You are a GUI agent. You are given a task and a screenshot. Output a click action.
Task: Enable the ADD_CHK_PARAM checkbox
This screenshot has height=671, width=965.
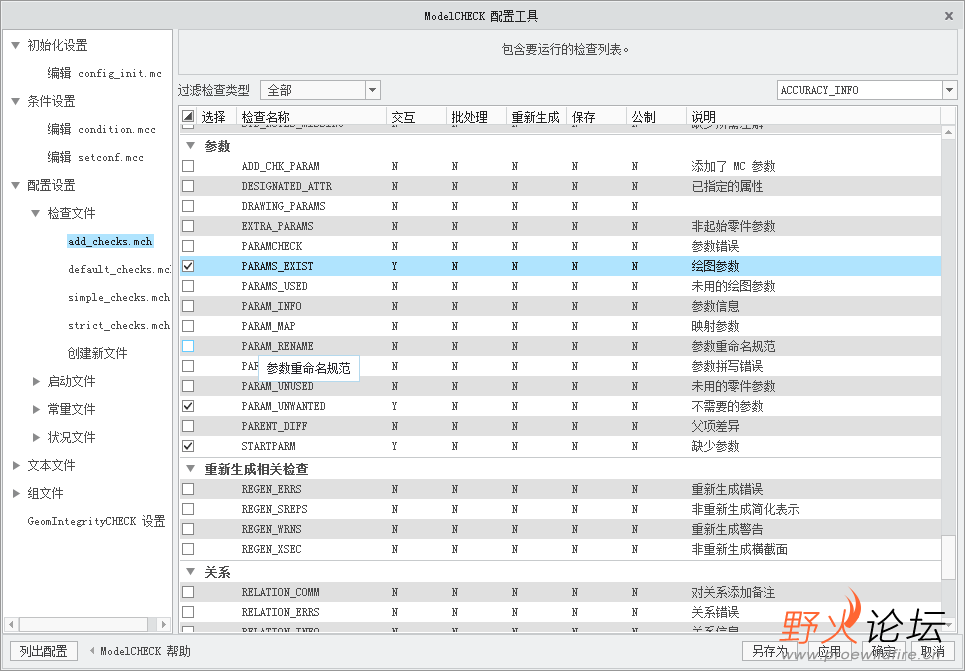coord(188,166)
